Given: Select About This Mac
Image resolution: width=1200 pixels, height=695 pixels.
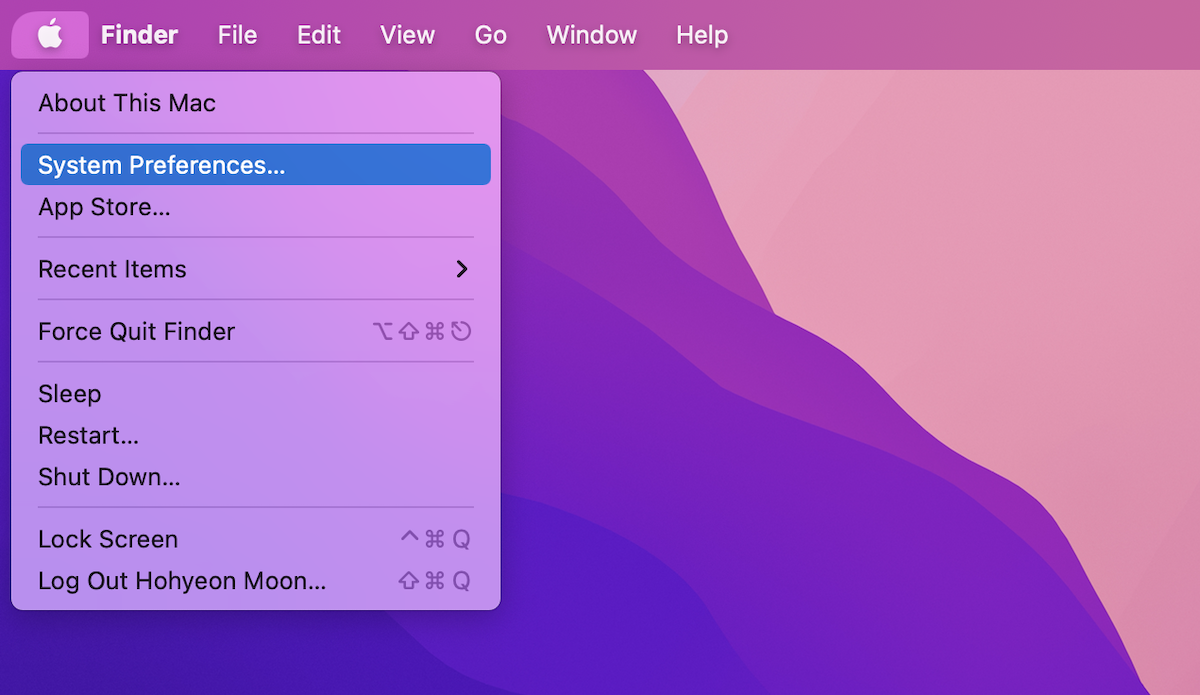Looking at the screenshot, I should point(126,103).
